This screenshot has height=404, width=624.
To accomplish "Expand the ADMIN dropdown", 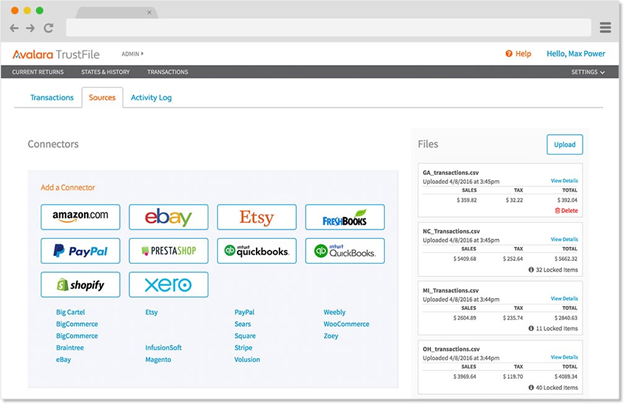I will pos(133,54).
